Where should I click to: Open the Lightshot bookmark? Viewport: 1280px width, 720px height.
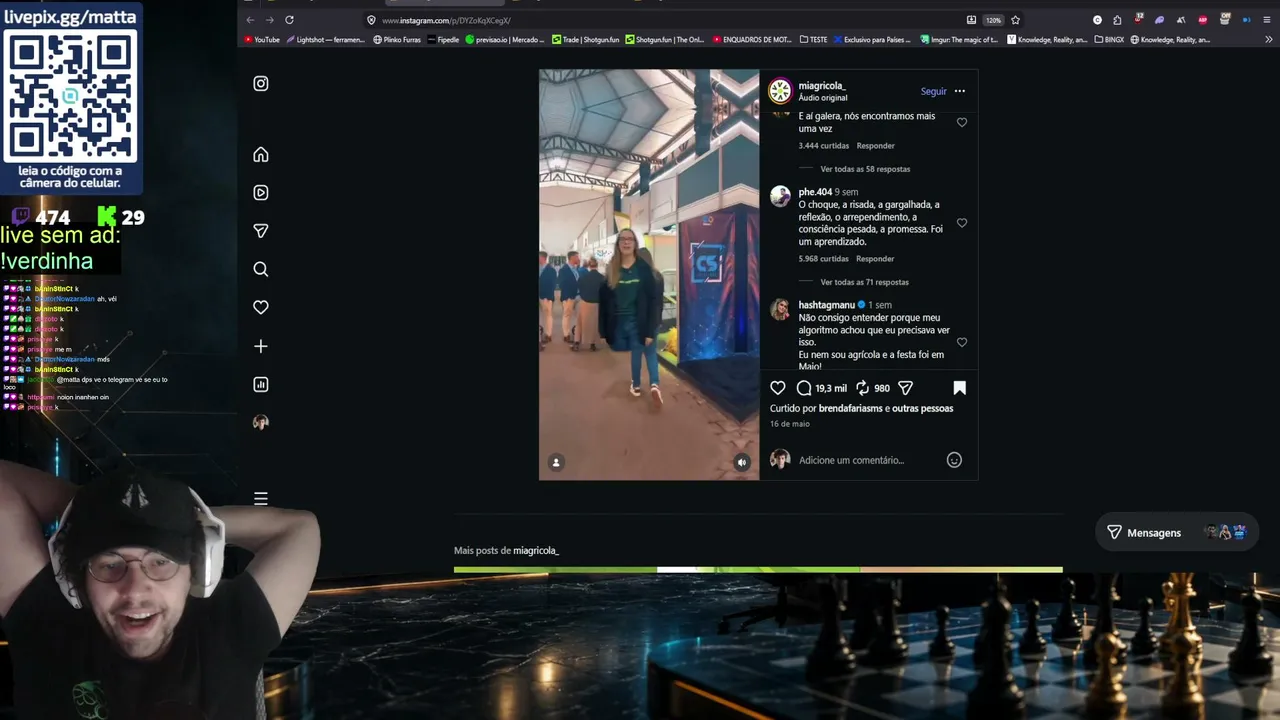coord(326,40)
